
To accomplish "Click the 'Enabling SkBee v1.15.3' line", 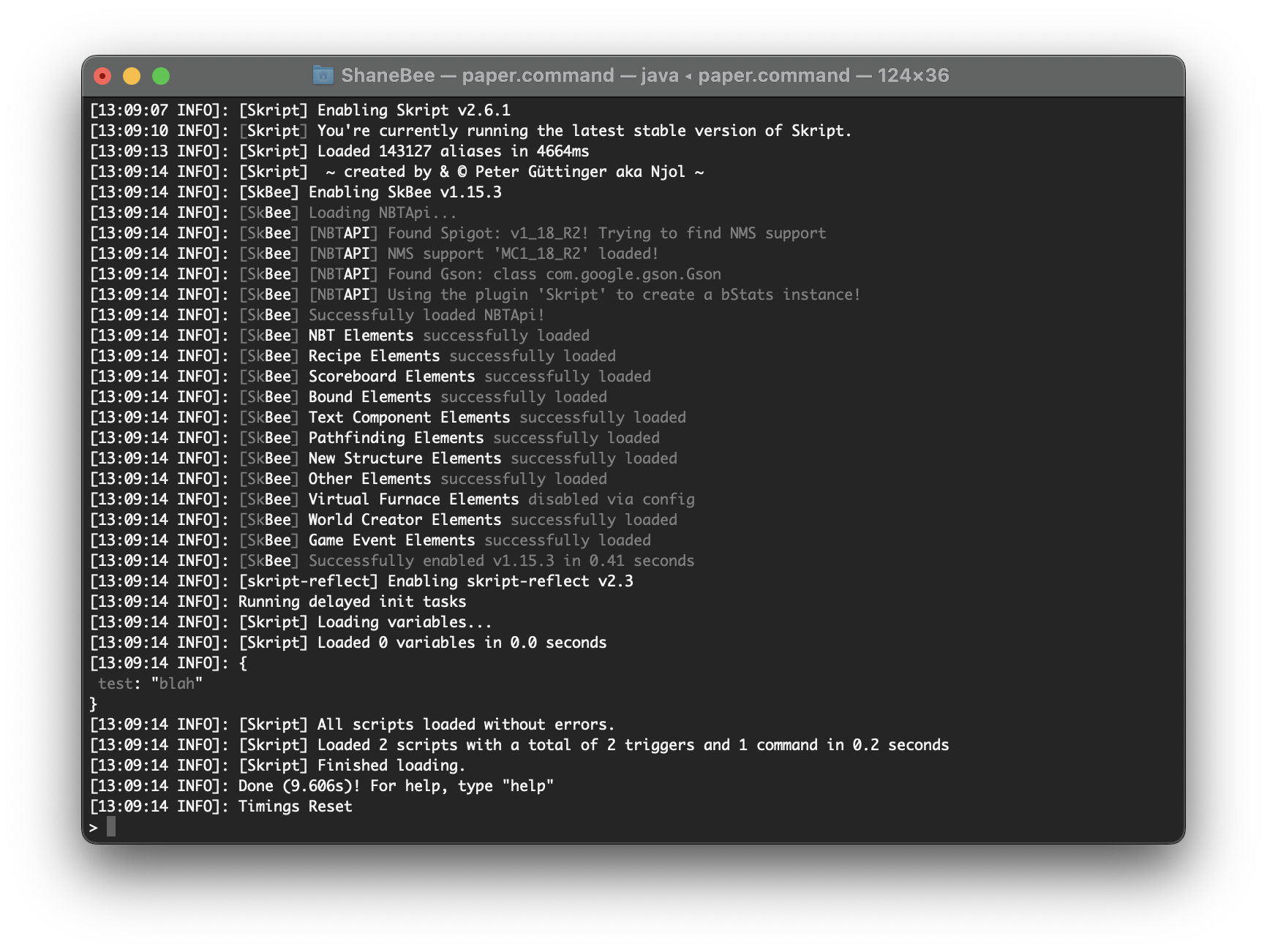I will tap(296, 192).
